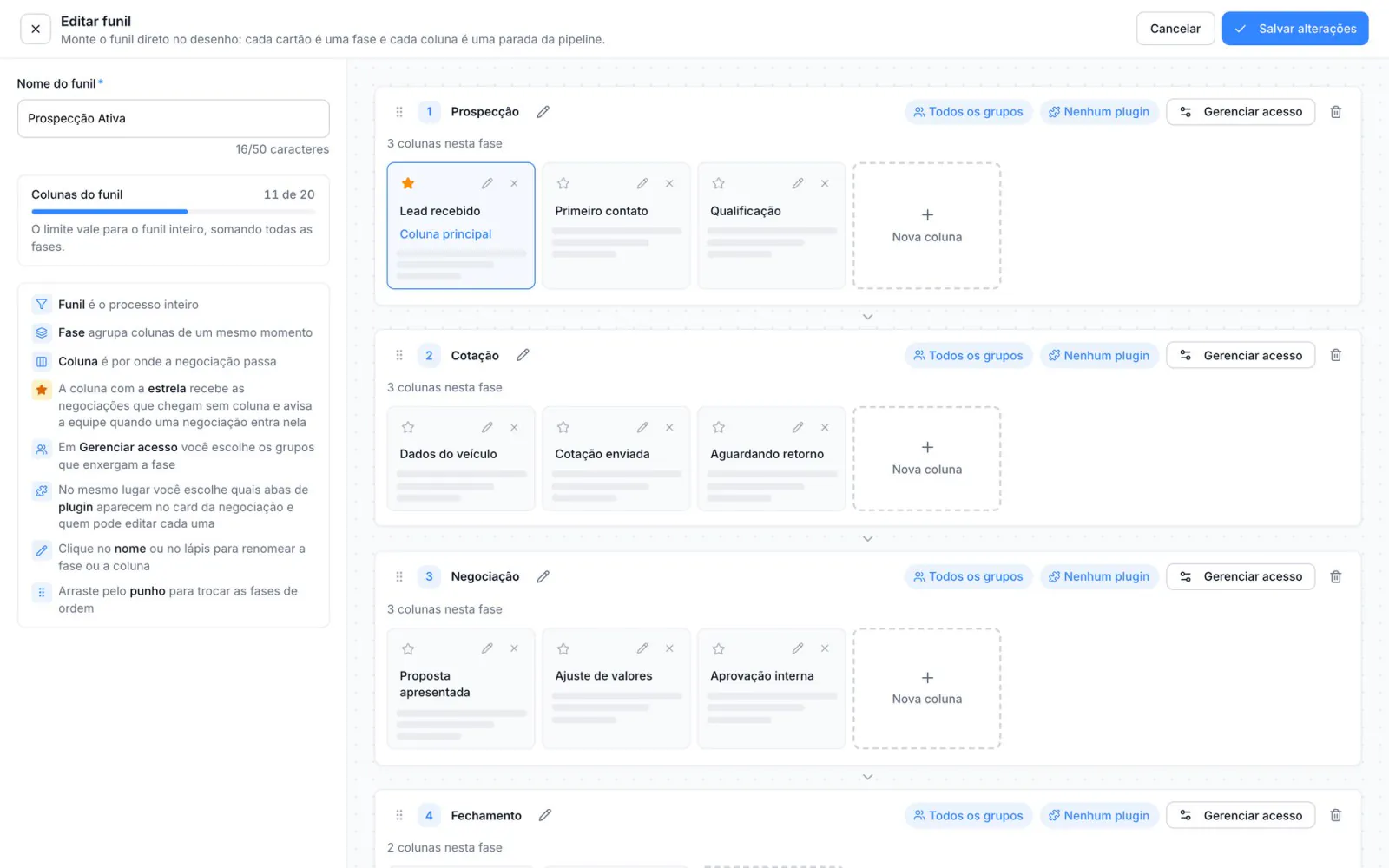Star the Proposta apresentada column
This screenshot has width=1389, height=868.
point(408,648)
